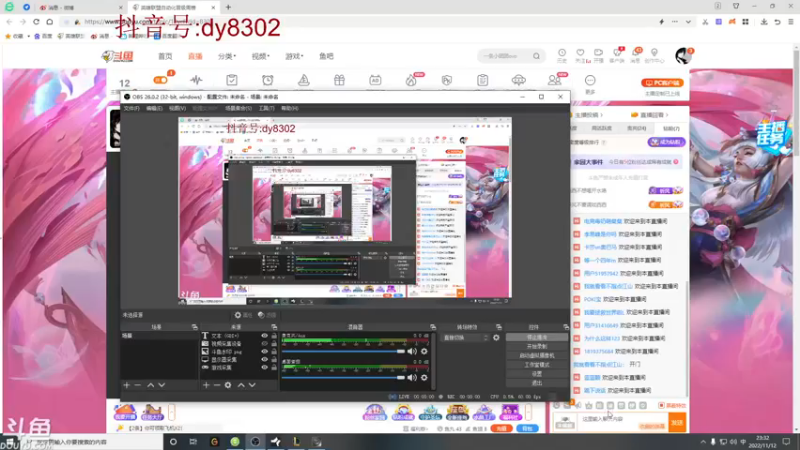Open the scene transition settings gear
This screenshot has width=800, height=450.
[496, 338]
